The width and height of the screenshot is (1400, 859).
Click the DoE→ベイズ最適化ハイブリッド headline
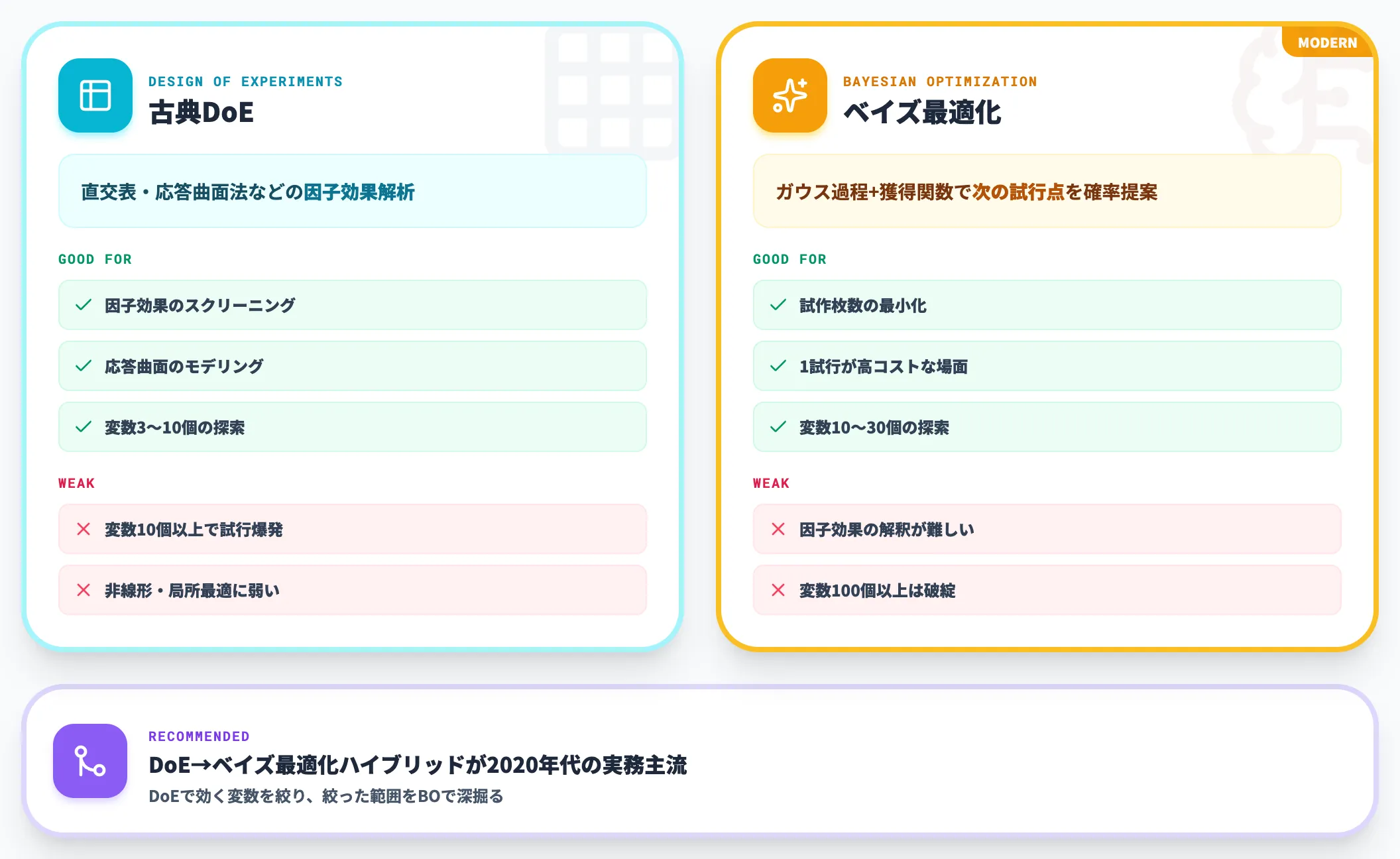[418, 765]
